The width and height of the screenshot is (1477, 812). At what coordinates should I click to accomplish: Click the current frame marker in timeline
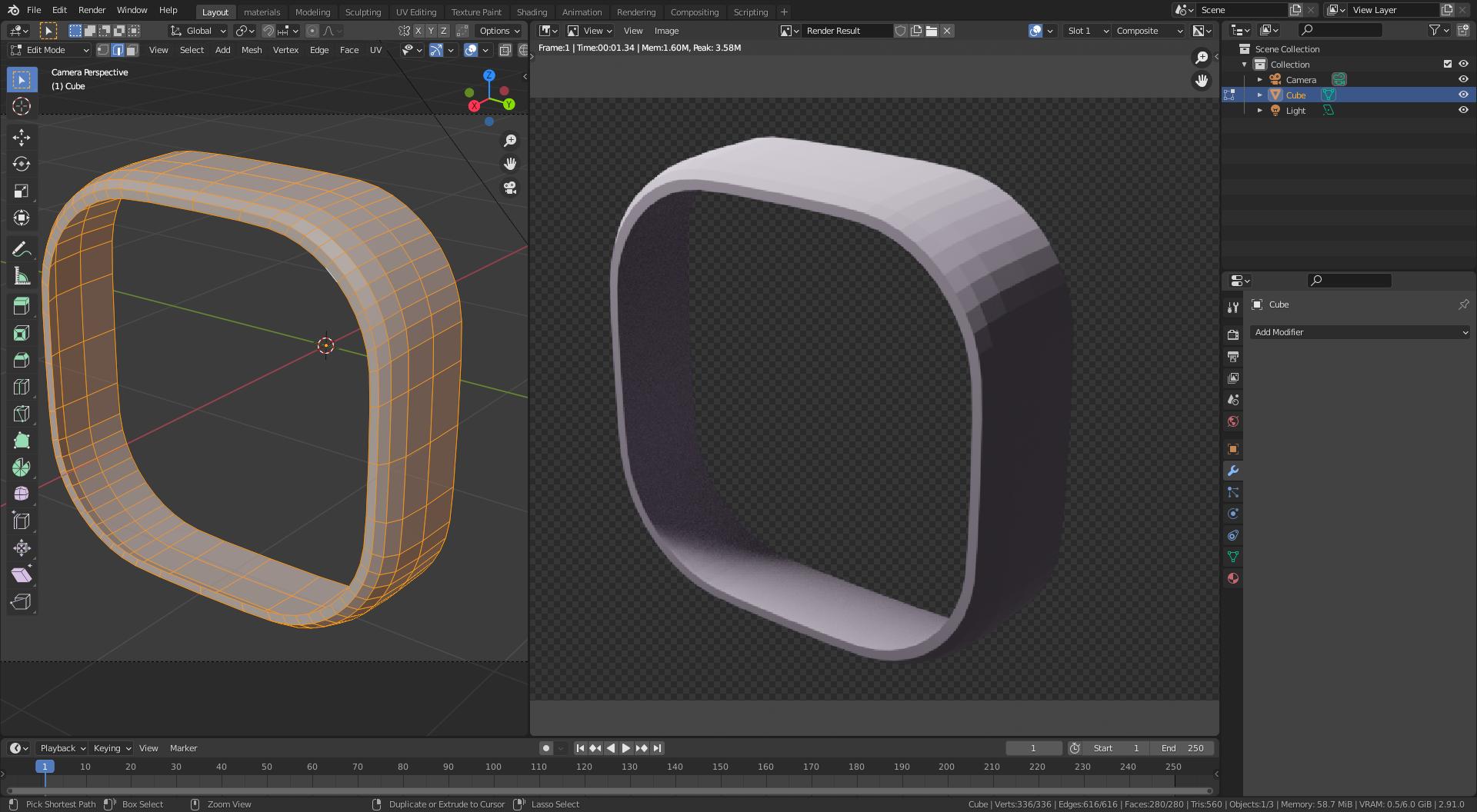[x=45, y=767]
